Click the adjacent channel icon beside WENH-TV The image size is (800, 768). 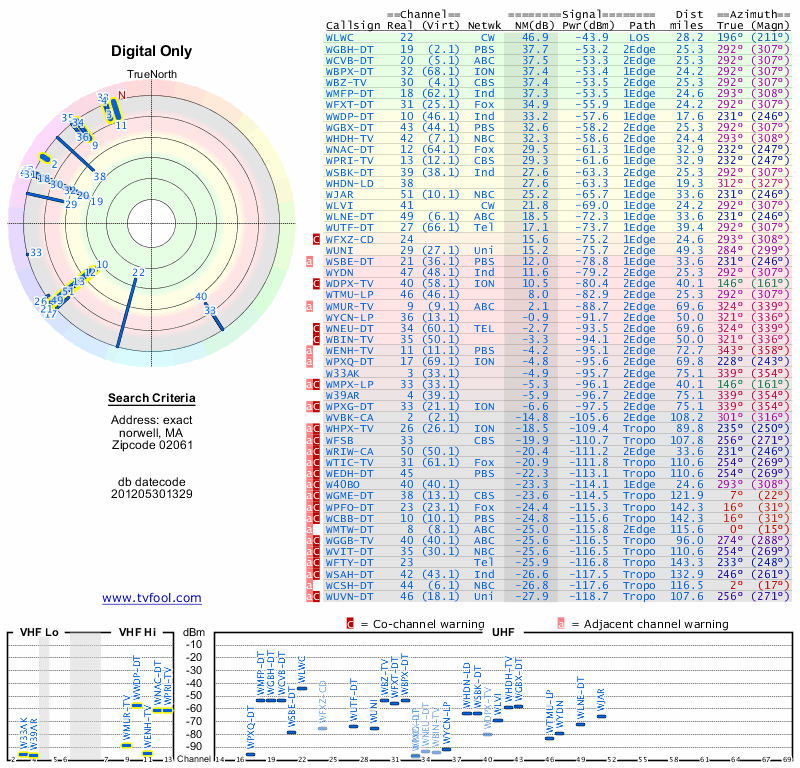click(309, 351)
